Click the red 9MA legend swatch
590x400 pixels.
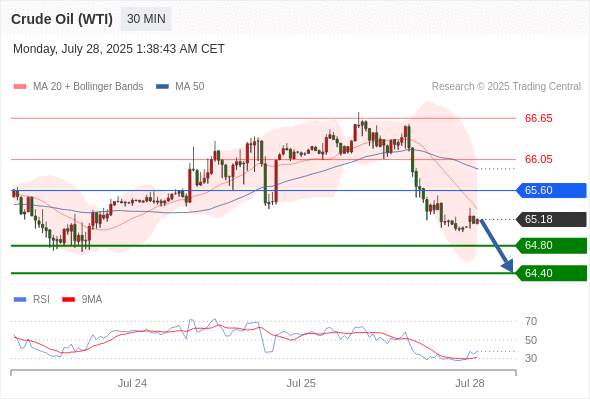tap(68, 300)
